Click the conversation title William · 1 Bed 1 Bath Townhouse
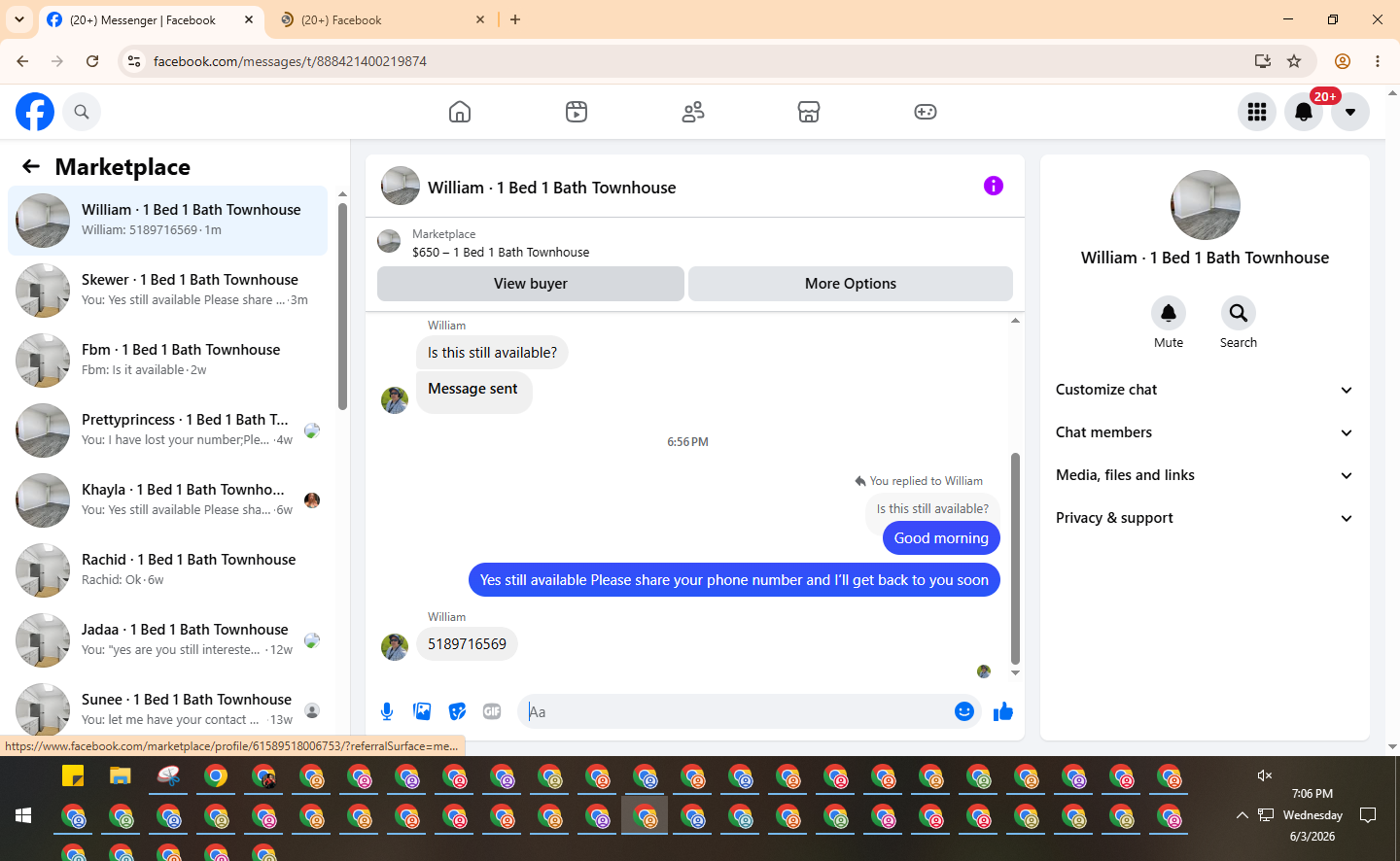The height and width of the screenshot is (861, 1400). coord(551,188)
